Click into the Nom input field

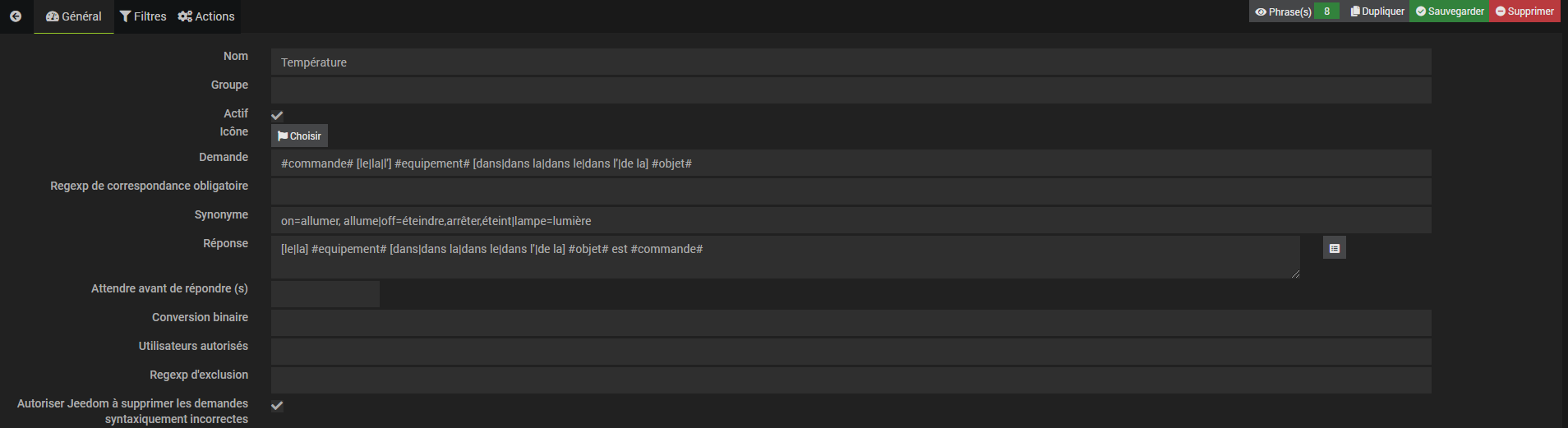(x=851, y=62)
